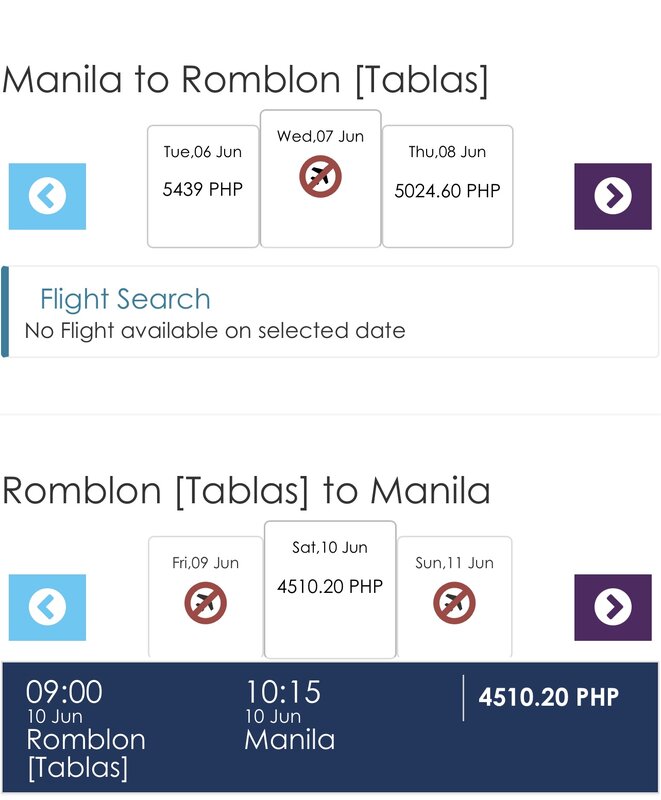661x800 pixels.
Task: Select the Sat, 10 Jun date label
Action: (330, 547)
